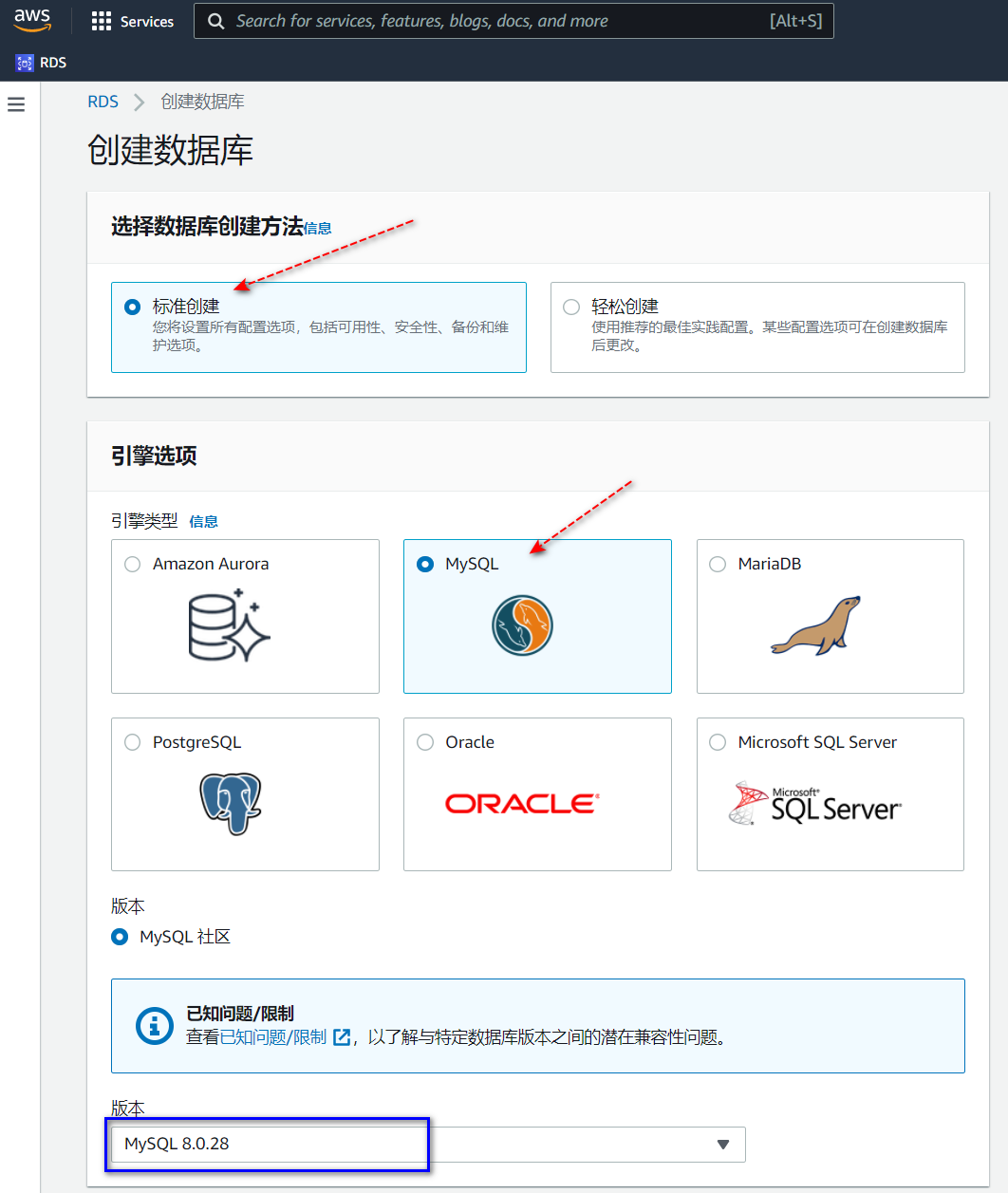Viewport: 1008px width, 1193px height.
Task: Open the 已知问题/限制 hyperlink
Action: click(x=273, y=1037)
